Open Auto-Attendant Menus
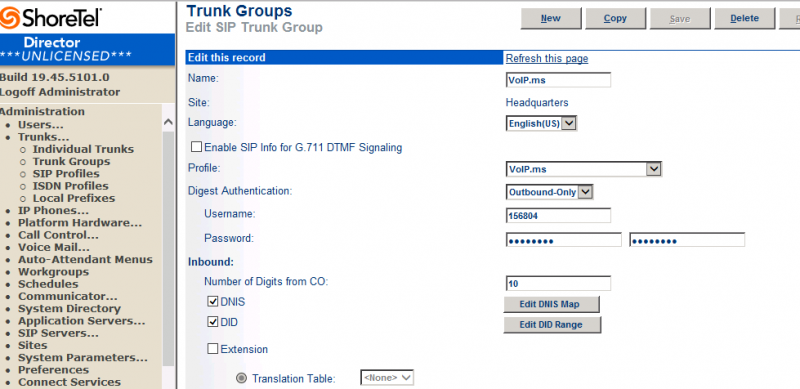This screenshot has height=389, width=800. coord(85,259)
